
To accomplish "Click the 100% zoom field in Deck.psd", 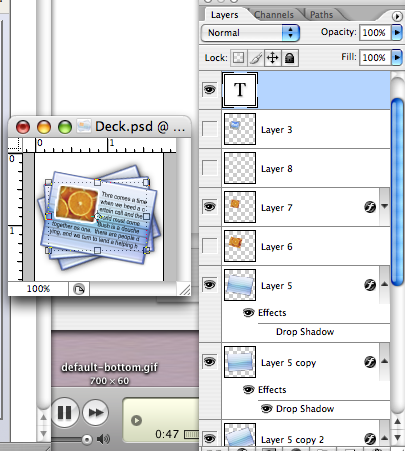I will pos(38,289).
